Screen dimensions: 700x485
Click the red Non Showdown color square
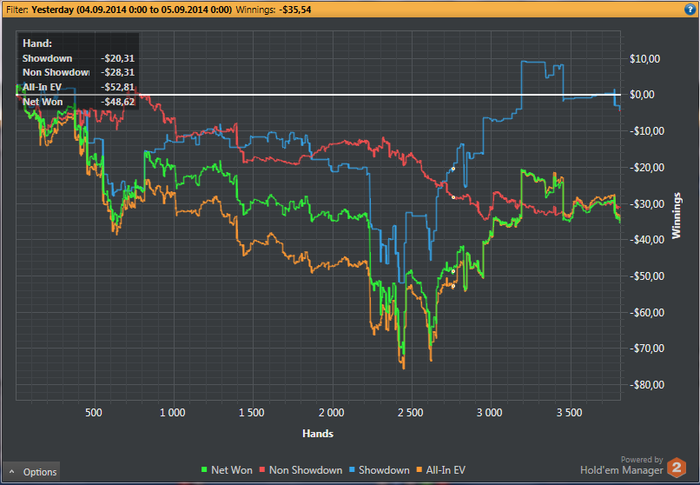(262, 470)
